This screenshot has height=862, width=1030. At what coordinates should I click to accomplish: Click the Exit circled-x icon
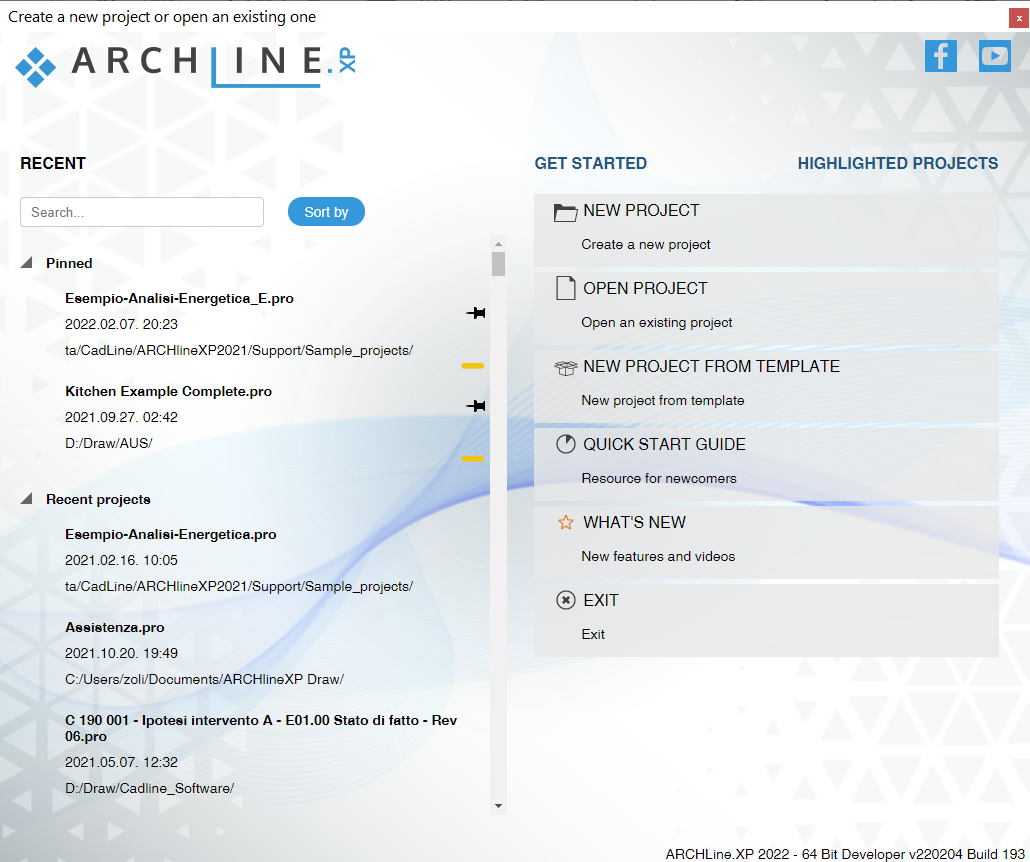pos(566,601)
